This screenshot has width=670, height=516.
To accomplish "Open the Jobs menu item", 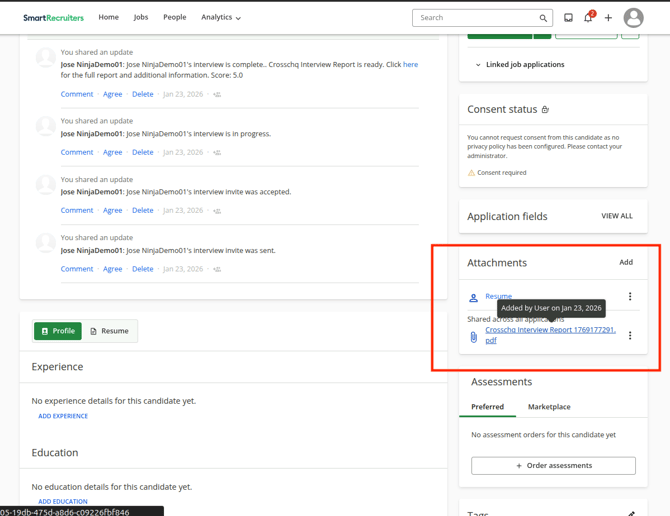I will click(141, 17).
